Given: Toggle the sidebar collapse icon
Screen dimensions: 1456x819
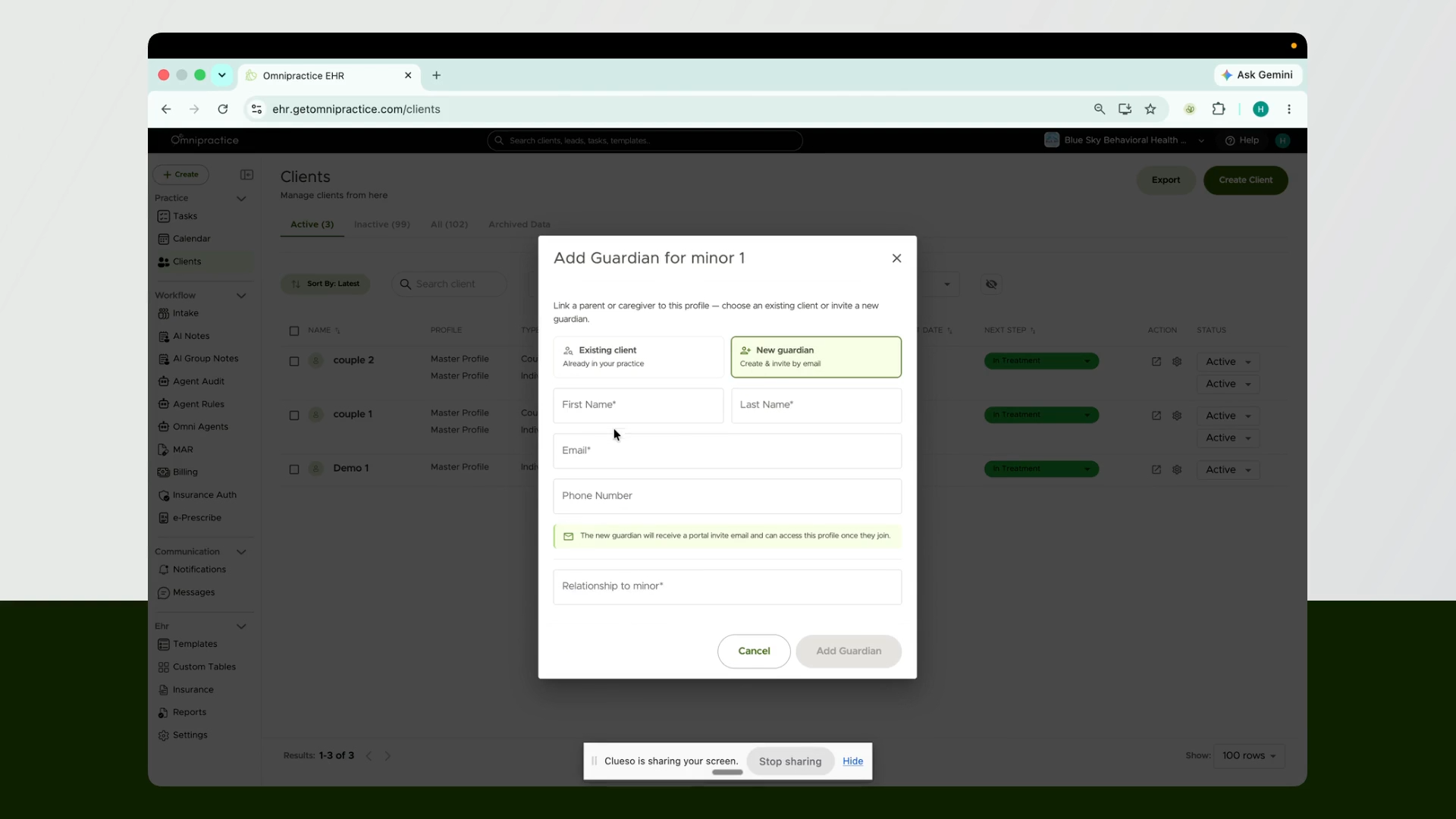Looking at the screenshot, I should [246, 174].
